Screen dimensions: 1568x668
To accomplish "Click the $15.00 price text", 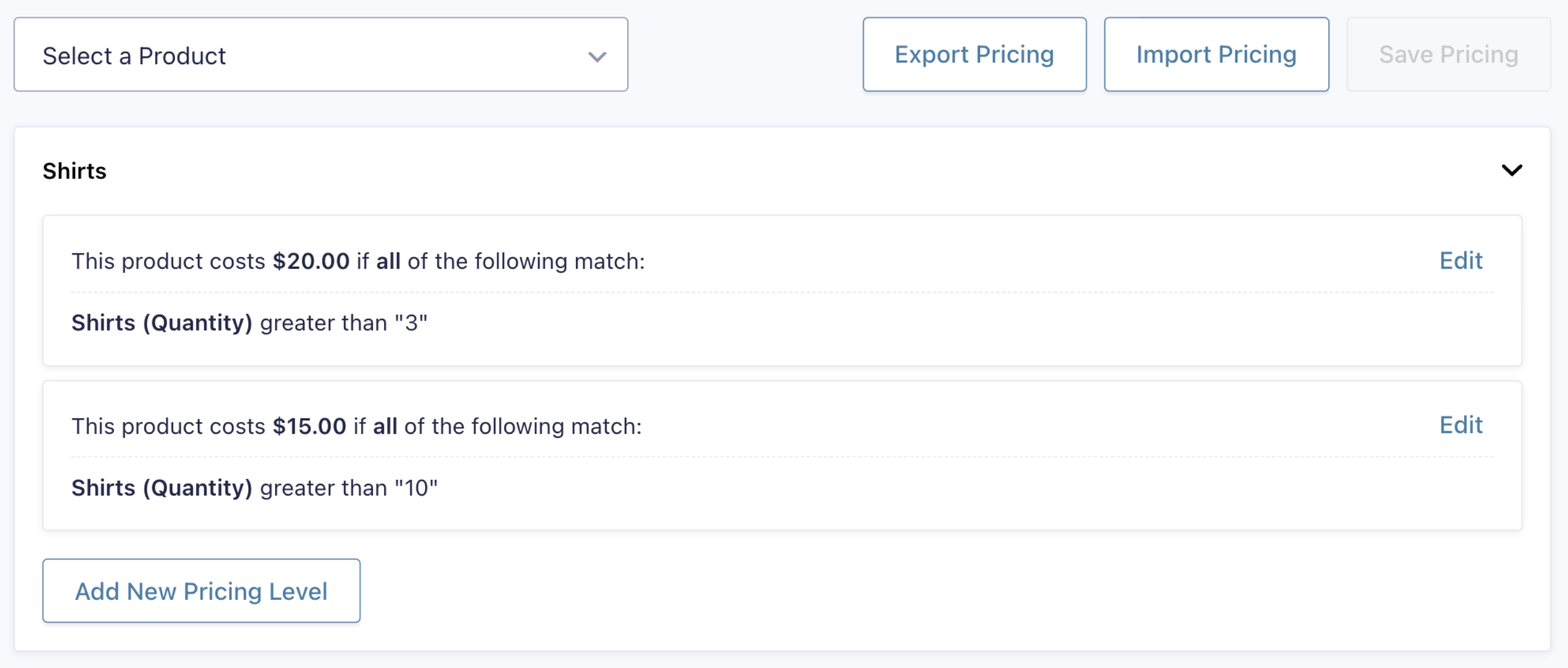I will click(309, 426).
